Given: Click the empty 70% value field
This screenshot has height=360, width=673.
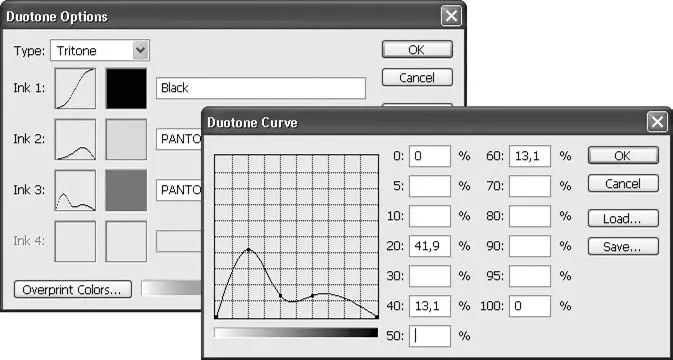Looking at the screenshot, I should click(530, 186).
